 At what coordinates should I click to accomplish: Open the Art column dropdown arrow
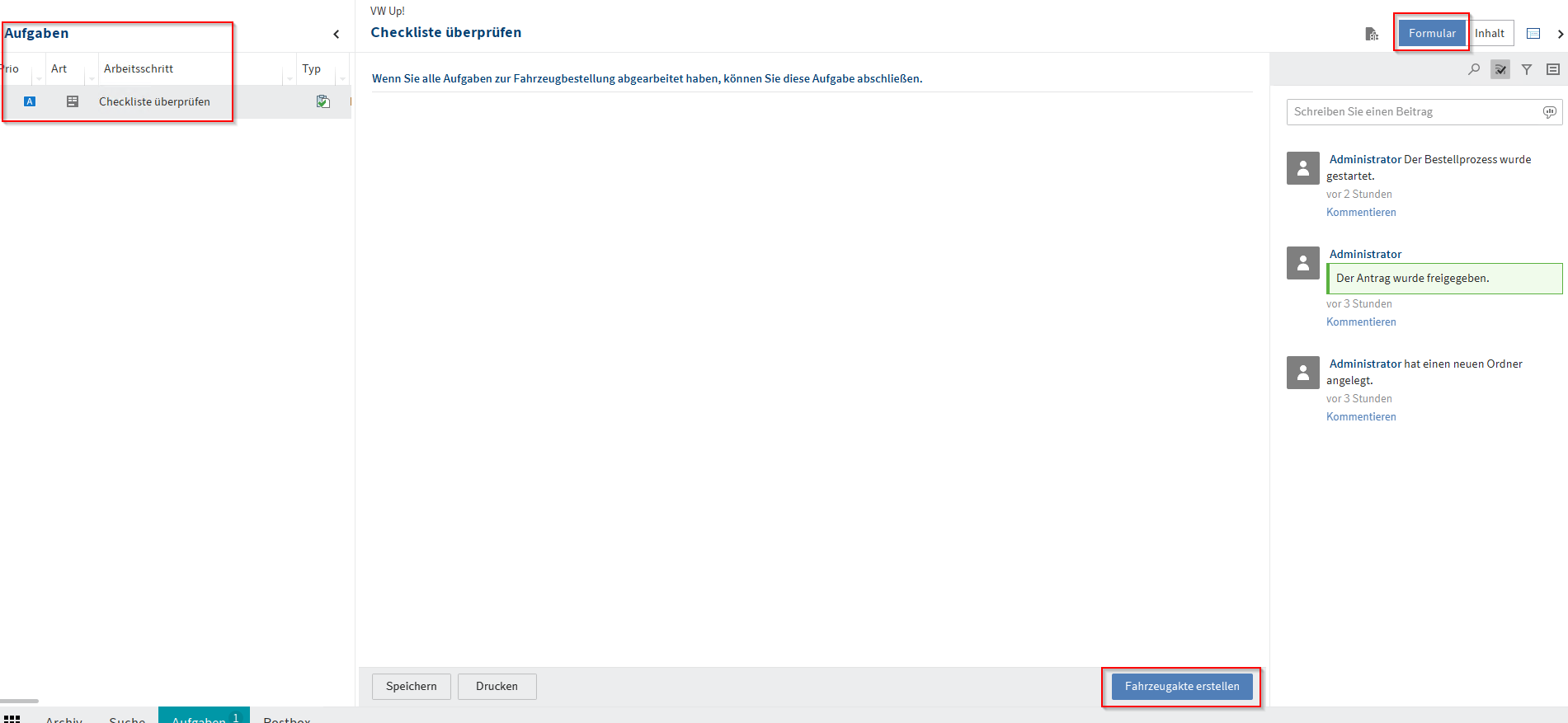point(92,79)
